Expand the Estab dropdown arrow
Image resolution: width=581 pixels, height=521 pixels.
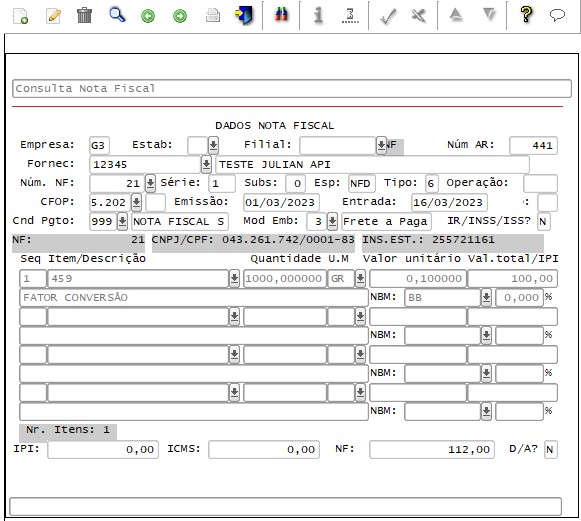[213, 145]
